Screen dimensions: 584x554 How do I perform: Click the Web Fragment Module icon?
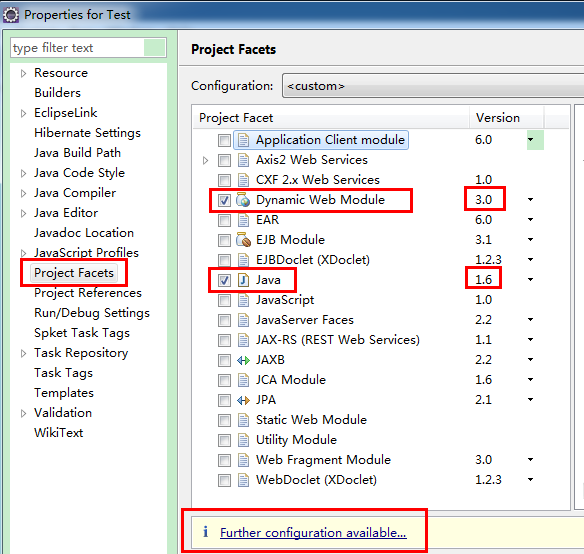point(243,460)
